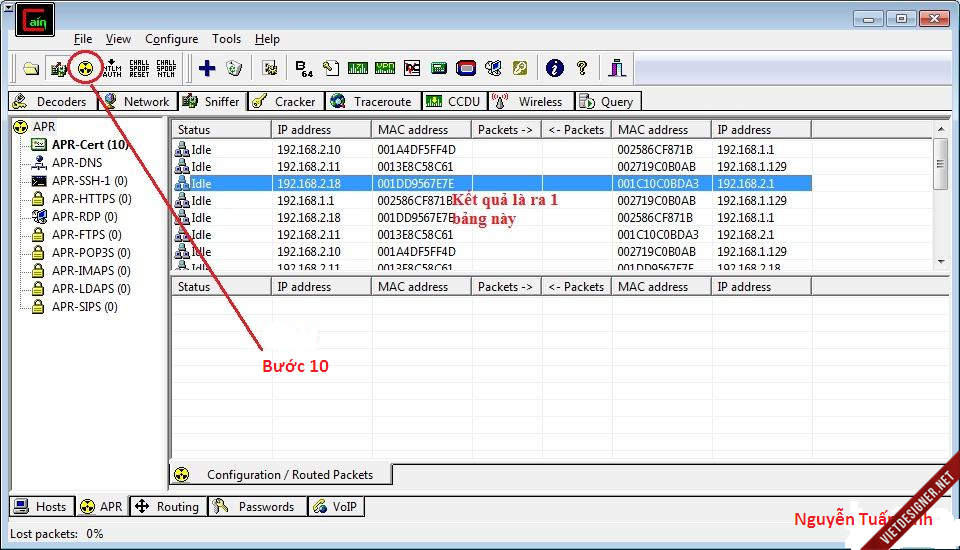Open the Passwords bottom tab
The image size is (960, 550).
257,507
